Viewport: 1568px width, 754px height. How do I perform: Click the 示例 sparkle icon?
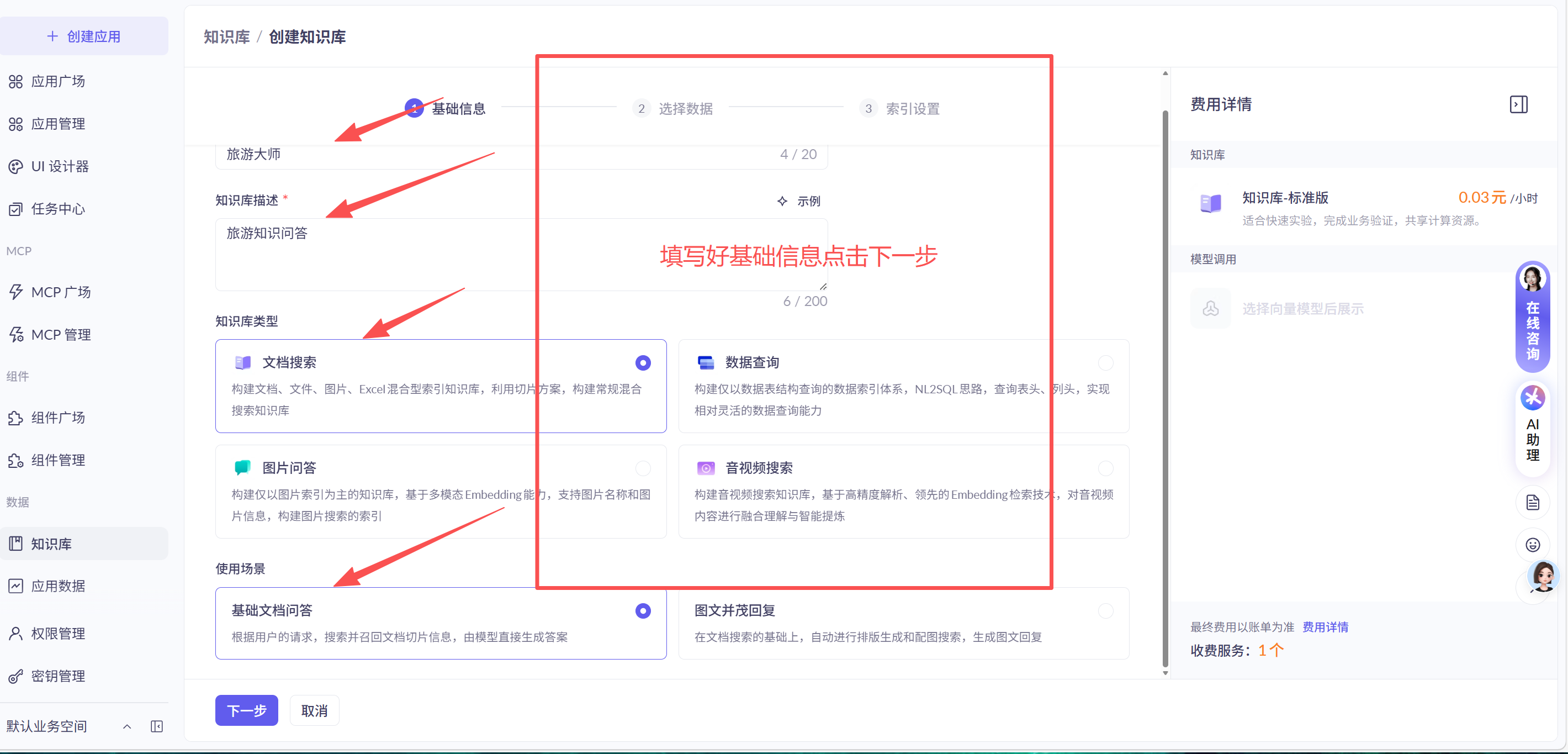point(782,201)
